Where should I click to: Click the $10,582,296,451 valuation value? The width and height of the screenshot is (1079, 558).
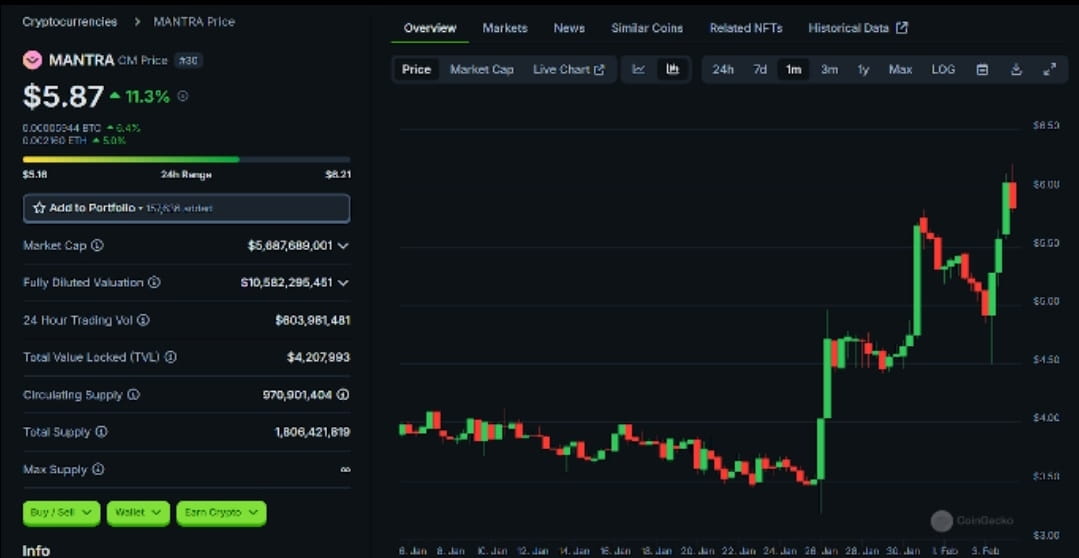[287, 283]
